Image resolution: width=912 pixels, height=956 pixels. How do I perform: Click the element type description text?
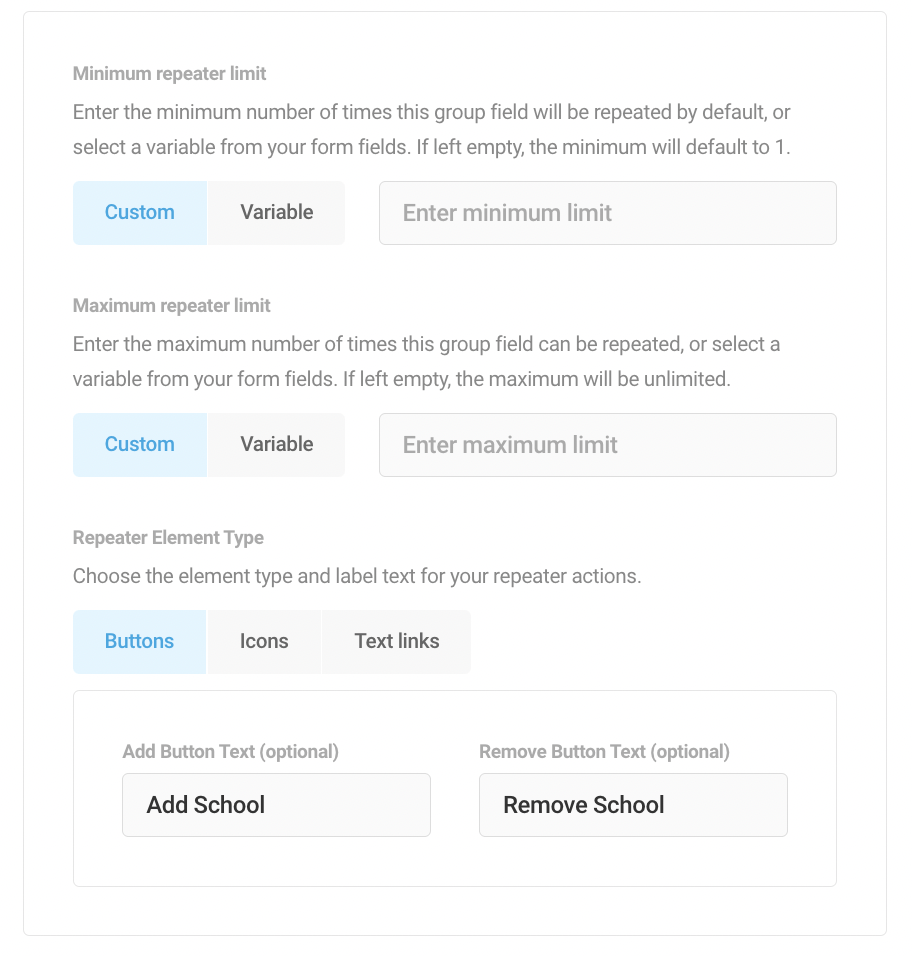pyautogui.click(x=356, y=577)
